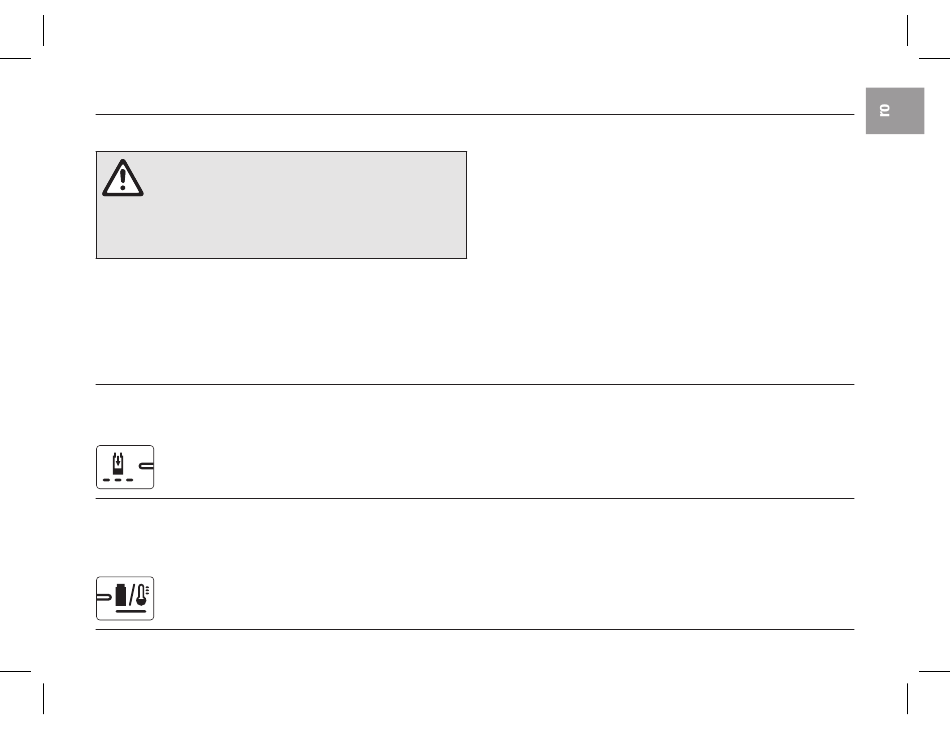Screen dimensions: 950x729
Task: Click the battery and temperature display icon
Action: (x=125, y=599)
